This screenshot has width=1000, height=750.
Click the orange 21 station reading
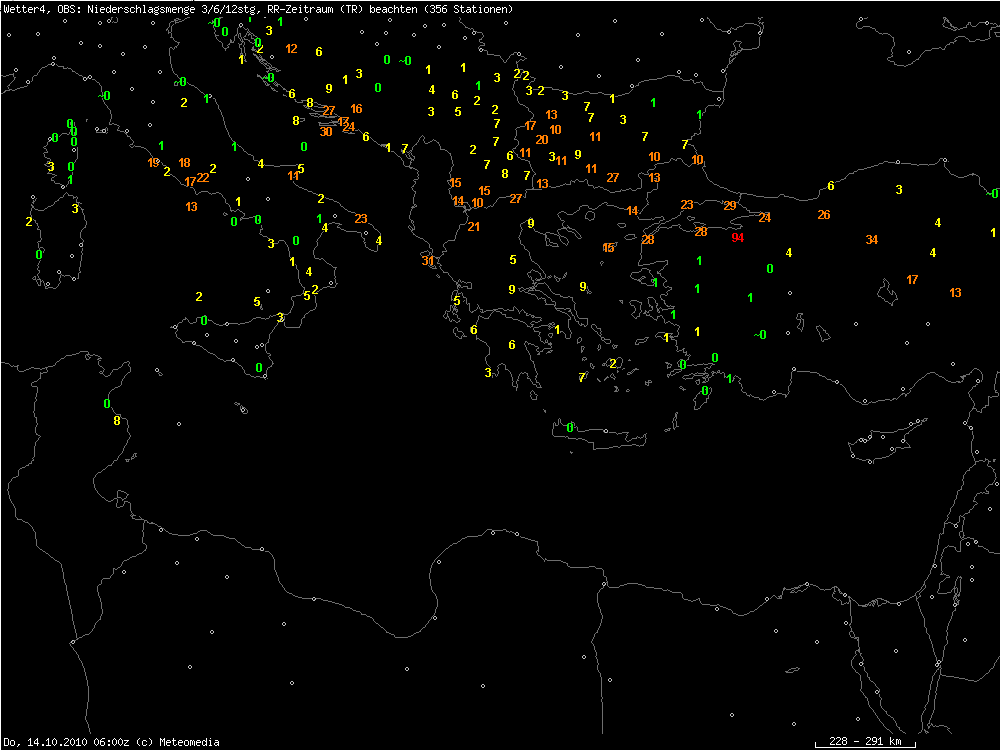point(474,227)
